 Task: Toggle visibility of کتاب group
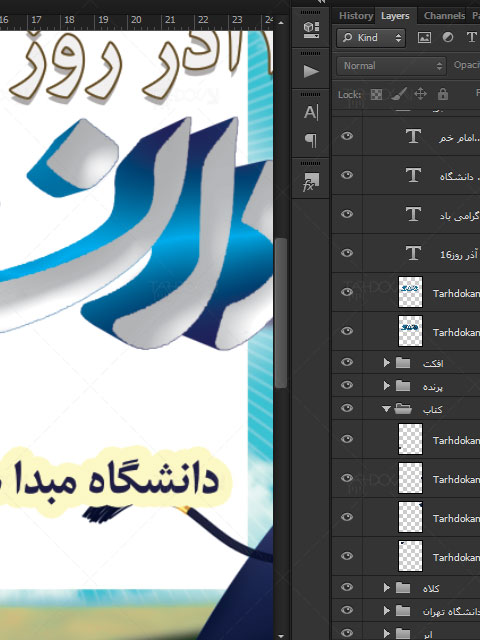pyautogui.click(x=347, y=408)
